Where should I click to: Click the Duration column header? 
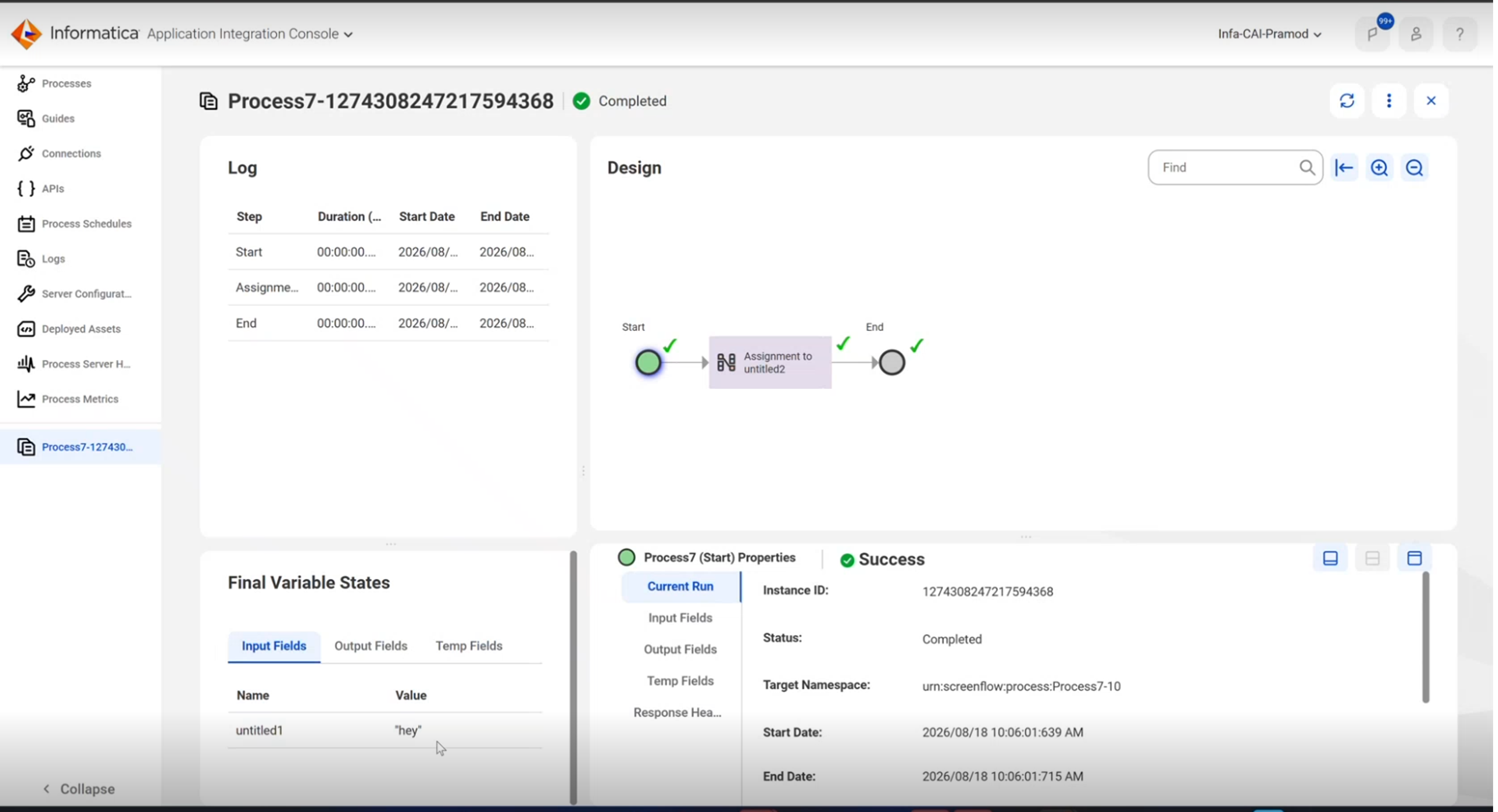(349, 216)
